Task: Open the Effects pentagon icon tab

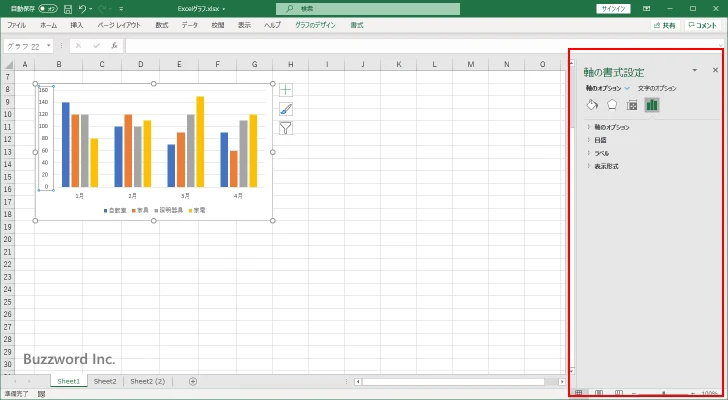Action: (611, 105)
